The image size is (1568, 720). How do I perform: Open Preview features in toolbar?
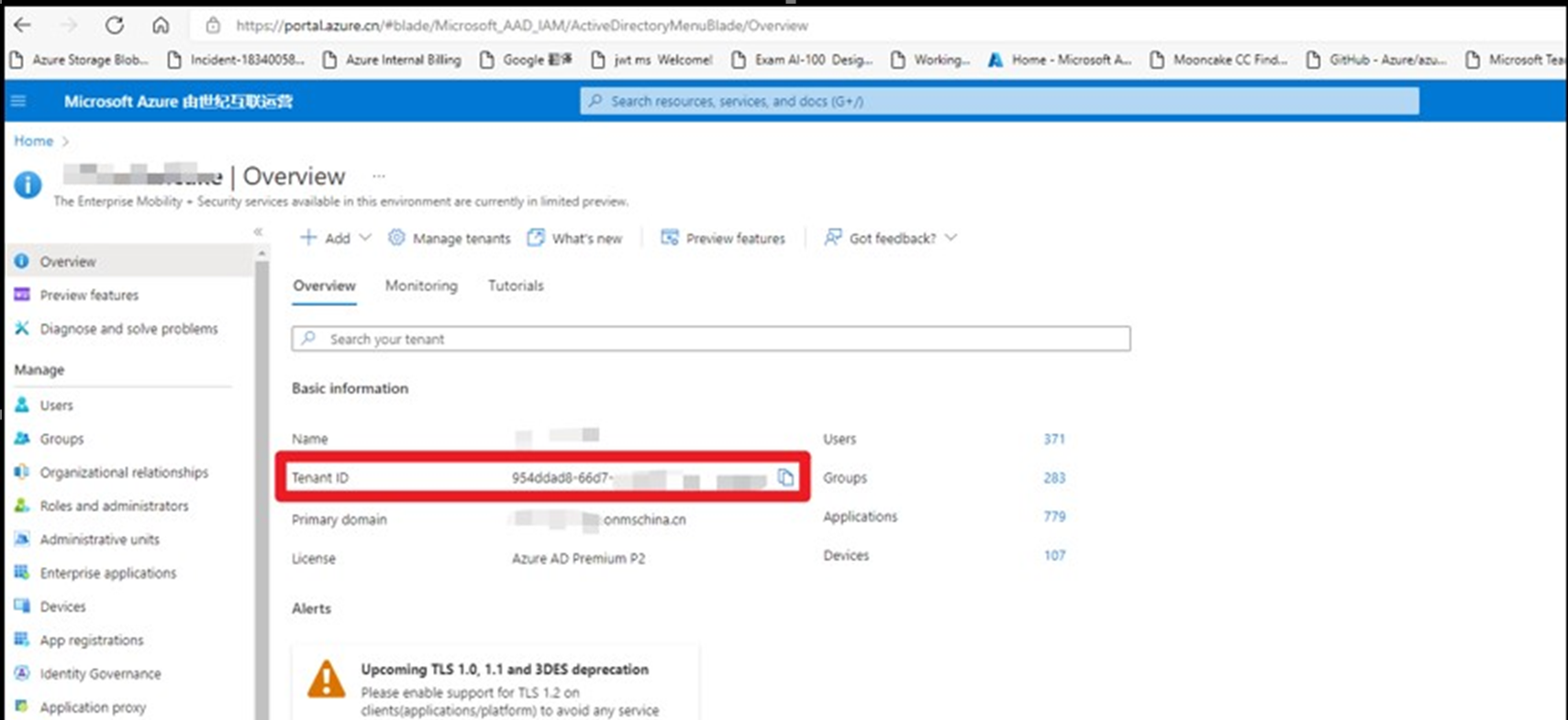[x=723, y=238]
